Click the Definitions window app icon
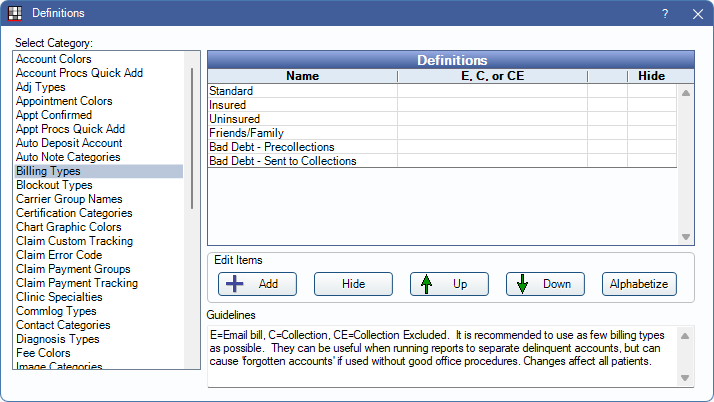This screenshot has height=402, width=714. 14,13
